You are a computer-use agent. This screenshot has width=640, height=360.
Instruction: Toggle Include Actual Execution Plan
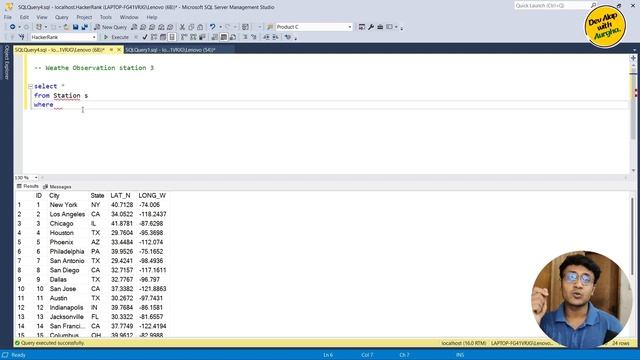184,37
